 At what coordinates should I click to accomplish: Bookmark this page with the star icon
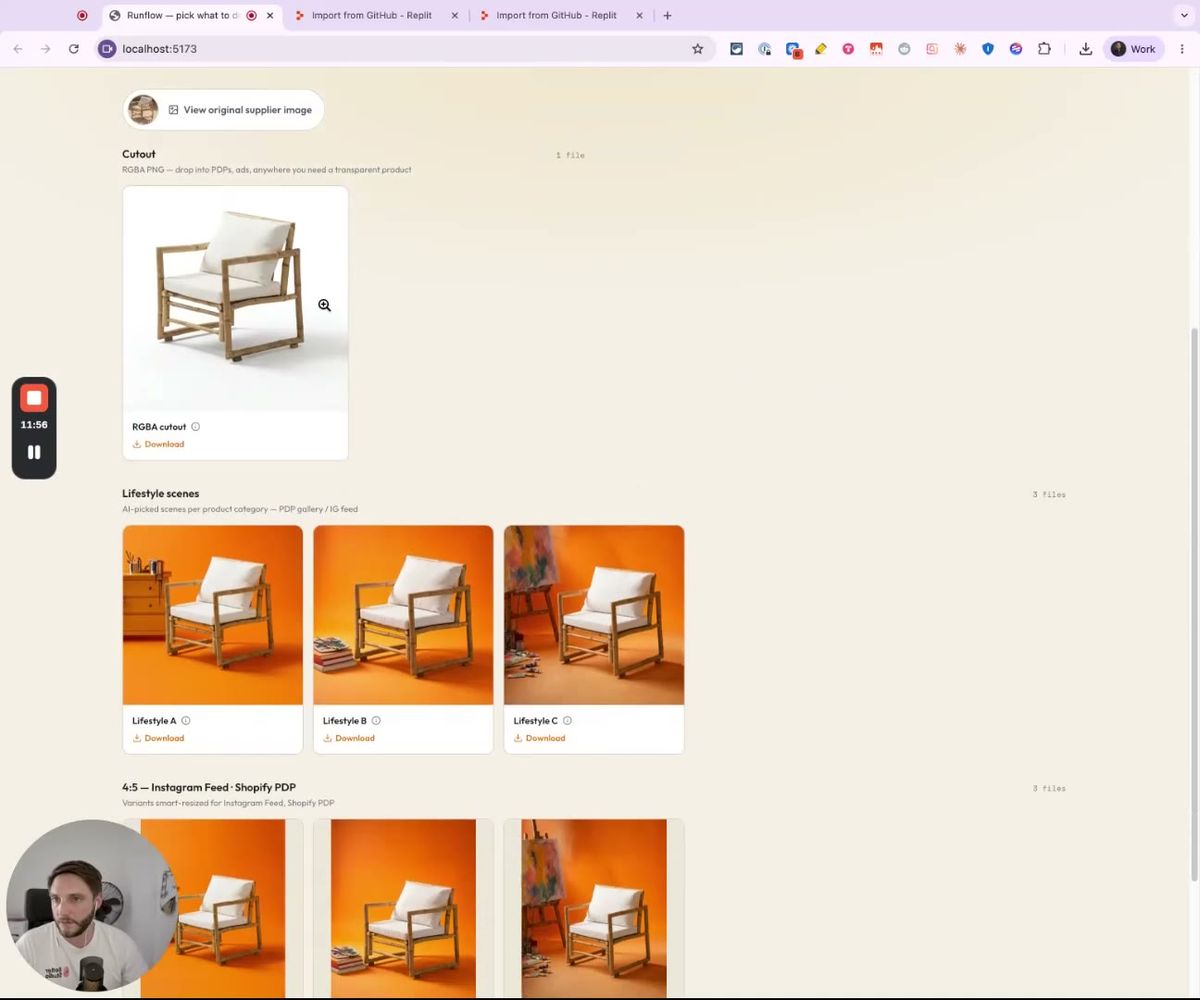(x=698, y=49)
